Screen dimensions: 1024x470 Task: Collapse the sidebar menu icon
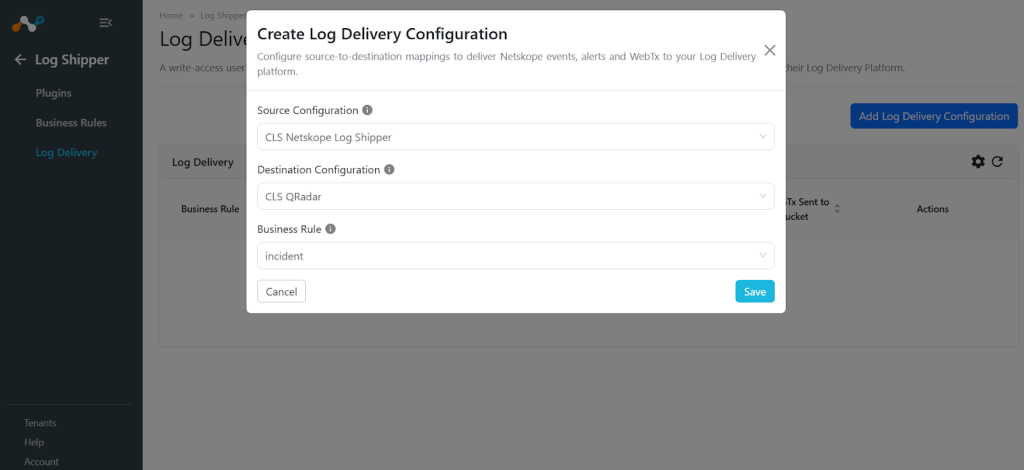coord(105,23)
